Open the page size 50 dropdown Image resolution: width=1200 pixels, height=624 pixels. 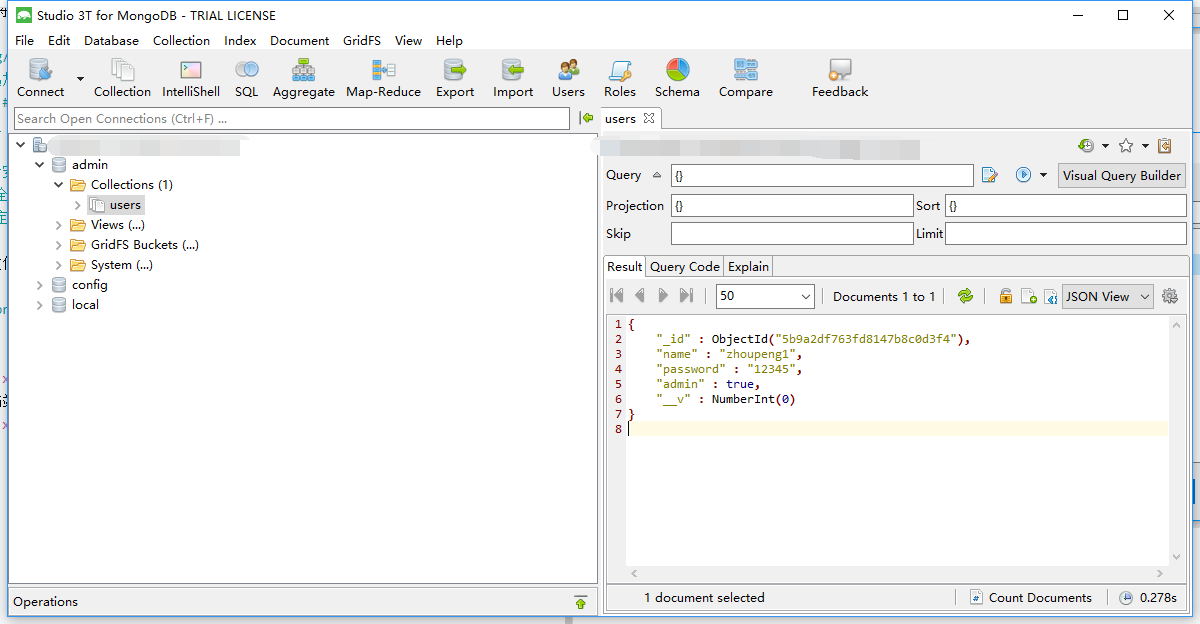766,296
